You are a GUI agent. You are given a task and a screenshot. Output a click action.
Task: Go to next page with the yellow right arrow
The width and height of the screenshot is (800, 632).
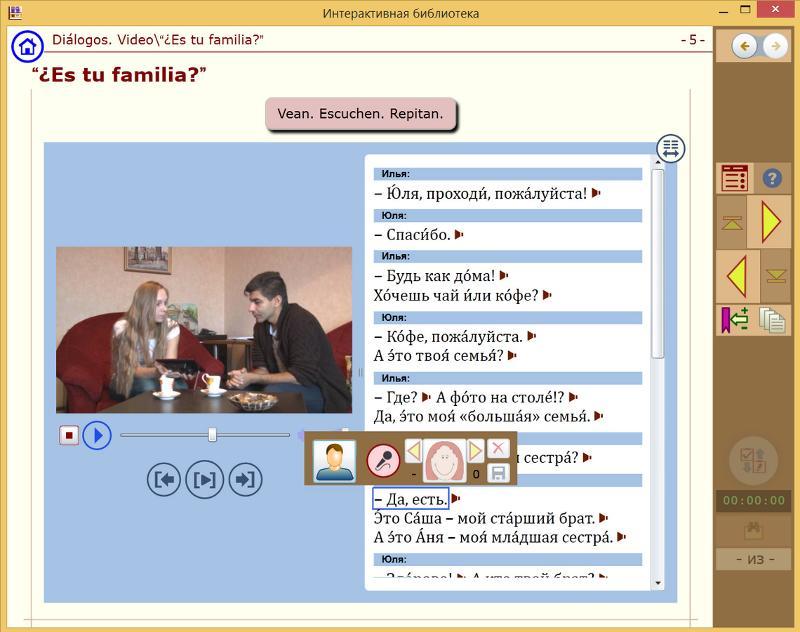(770, 221)
